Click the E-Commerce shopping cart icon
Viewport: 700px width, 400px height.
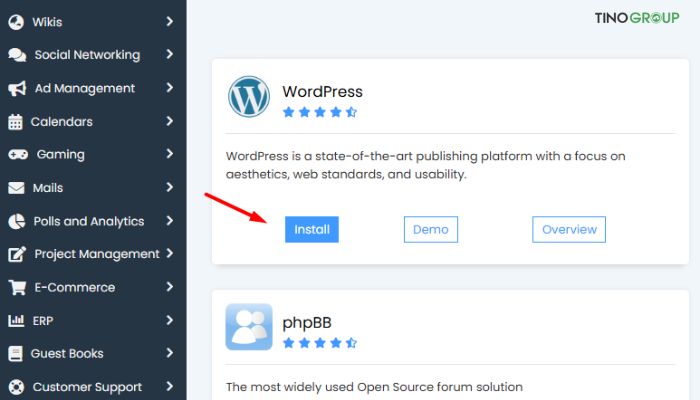pyautogui.click(x=17, y=288)
